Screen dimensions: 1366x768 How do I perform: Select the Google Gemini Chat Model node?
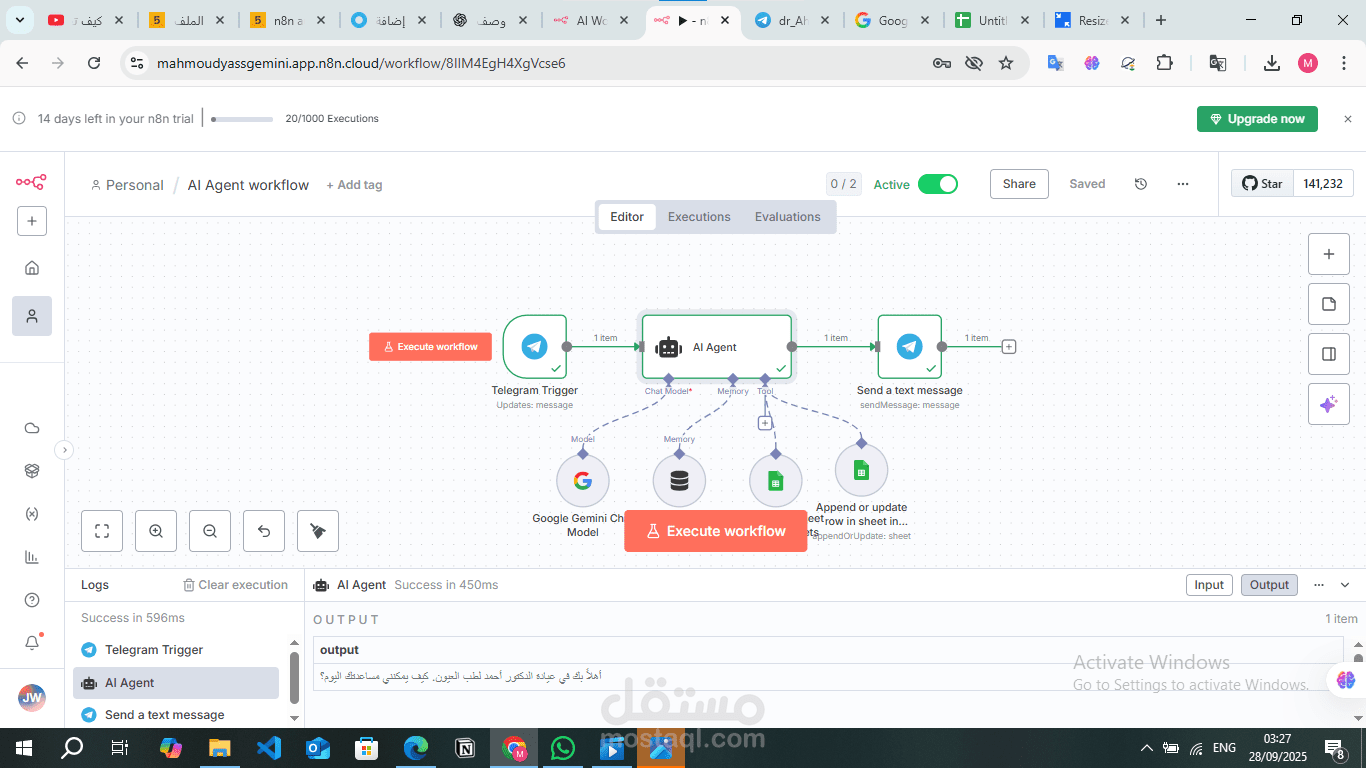[583, 481]
